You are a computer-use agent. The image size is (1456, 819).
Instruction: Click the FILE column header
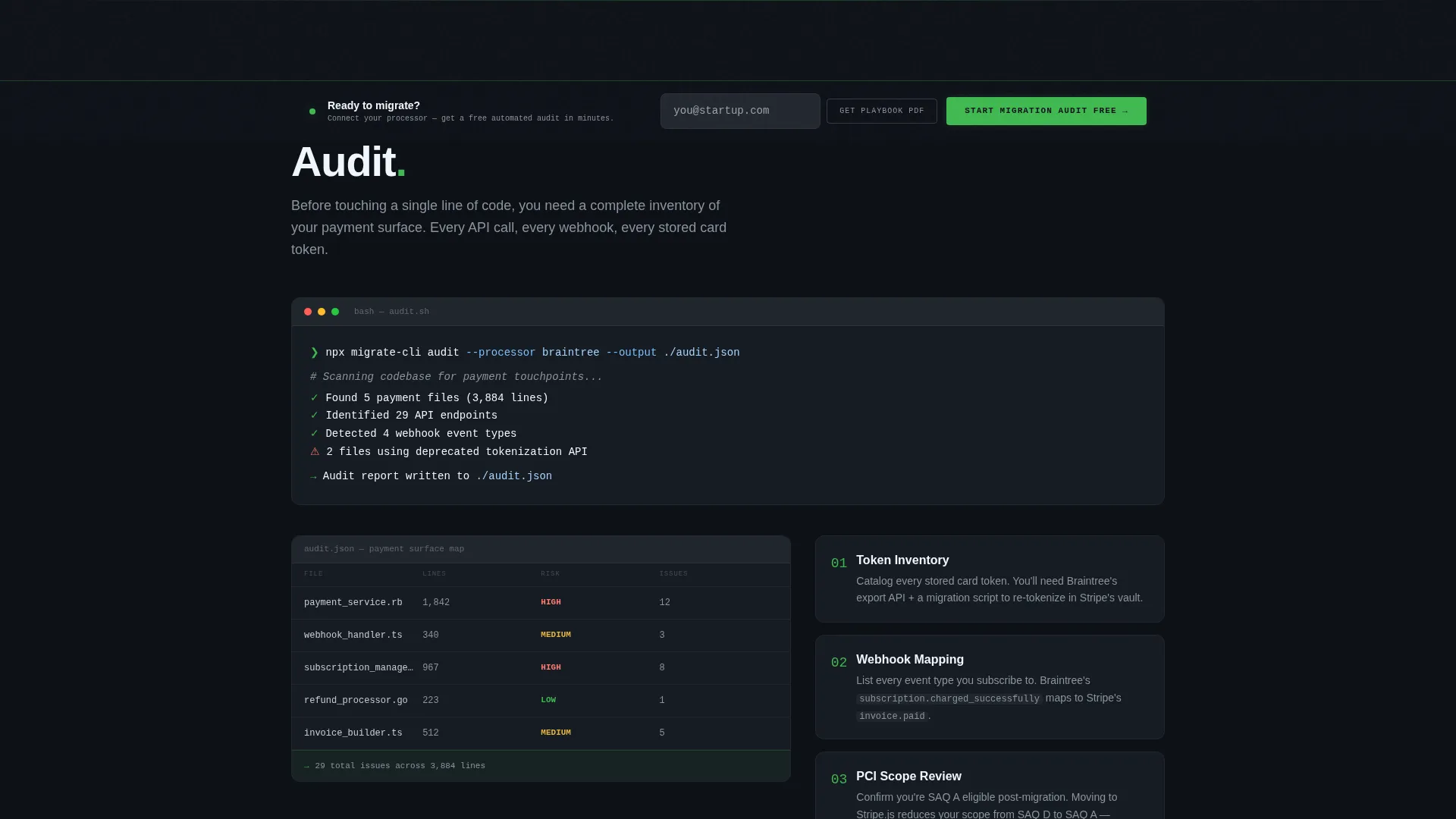313,574
